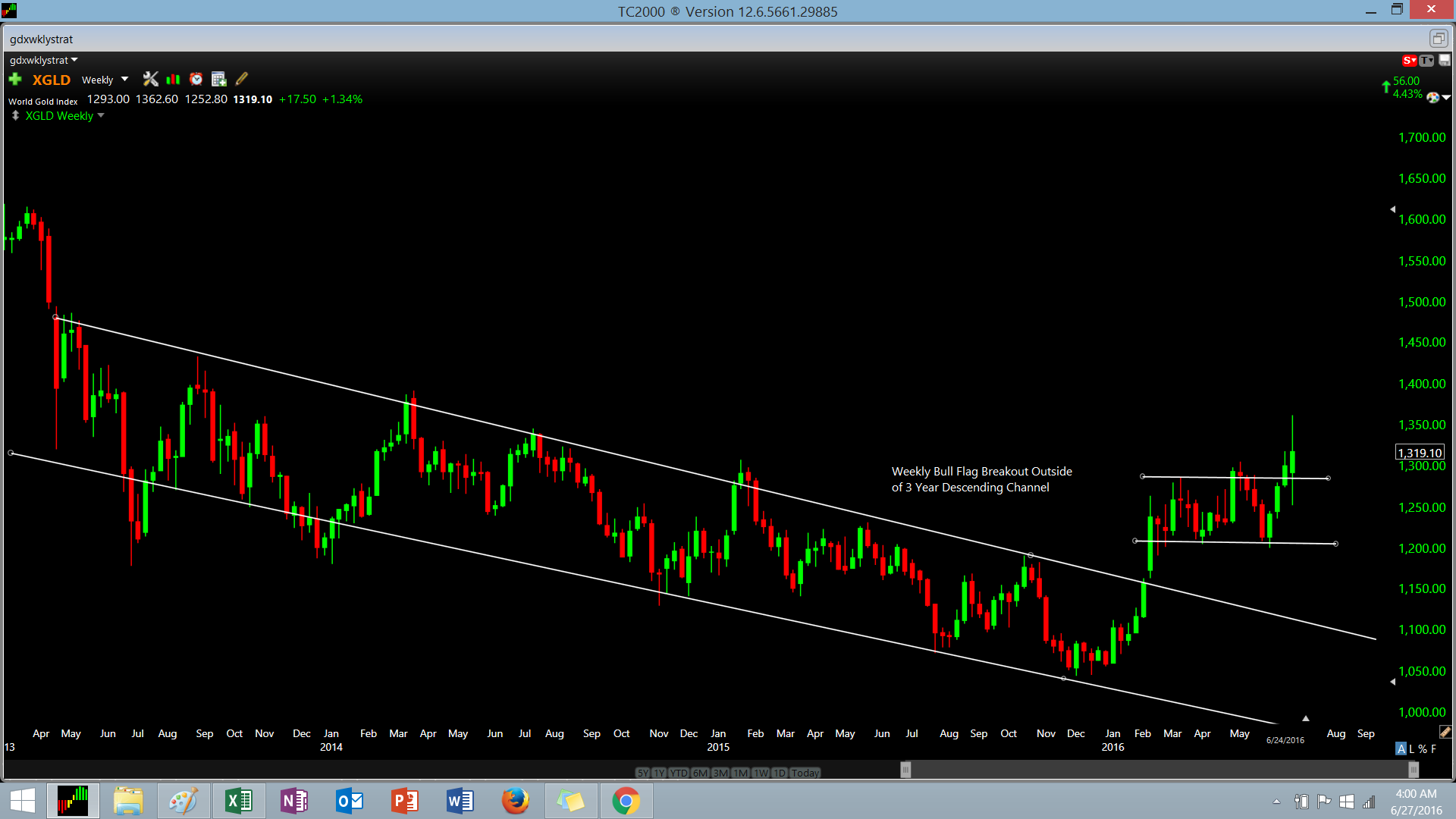Click the candlestick plot style icon

point(173,80)
